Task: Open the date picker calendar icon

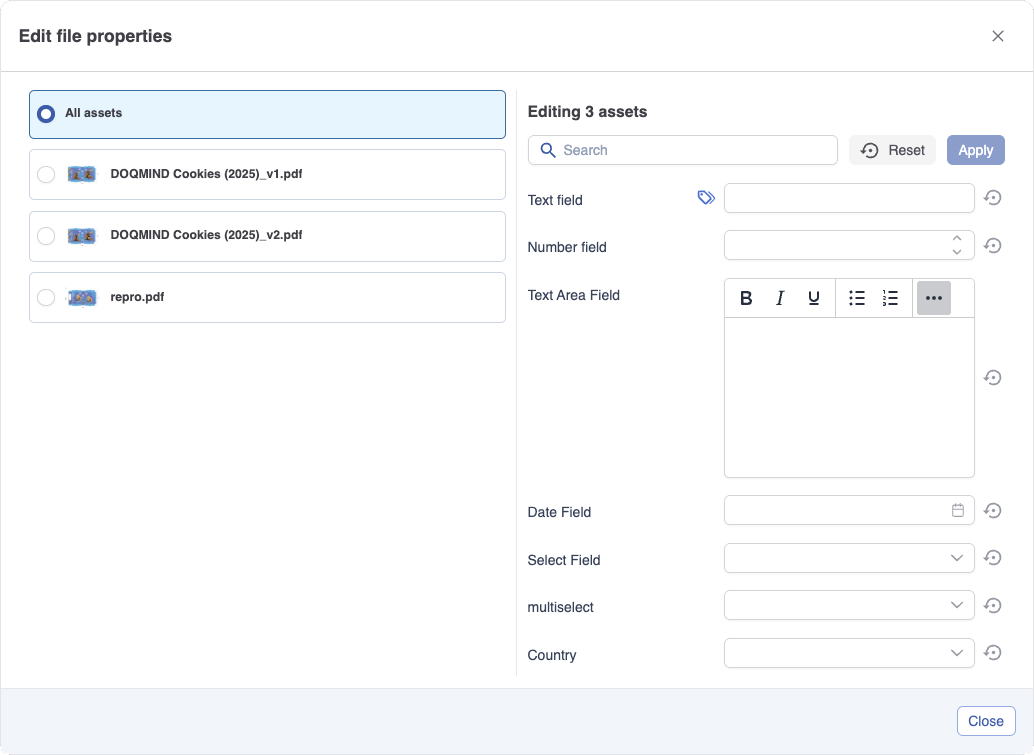Action: pyautogui.click(x=958, y=510)
